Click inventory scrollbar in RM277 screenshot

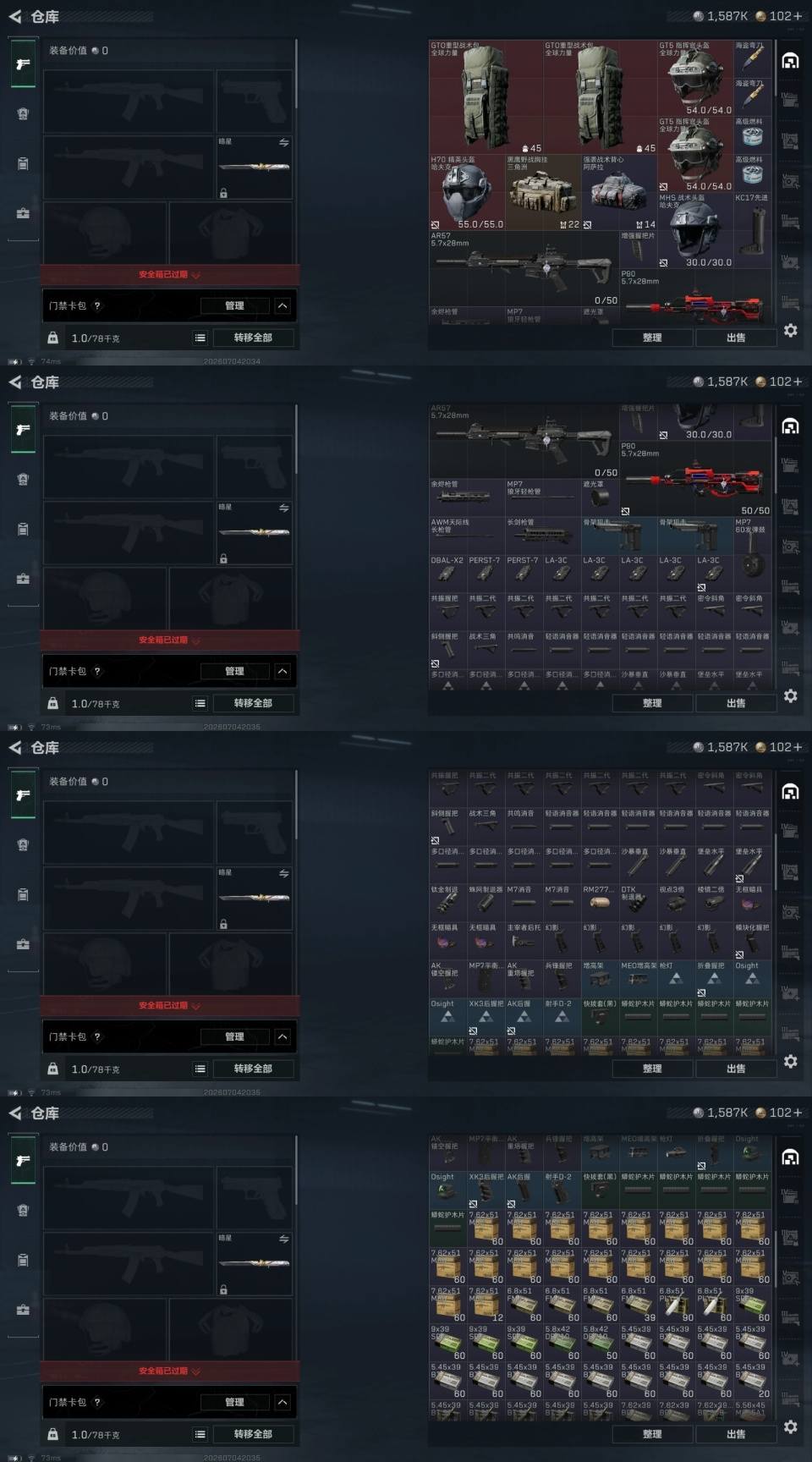click(775, 860)
